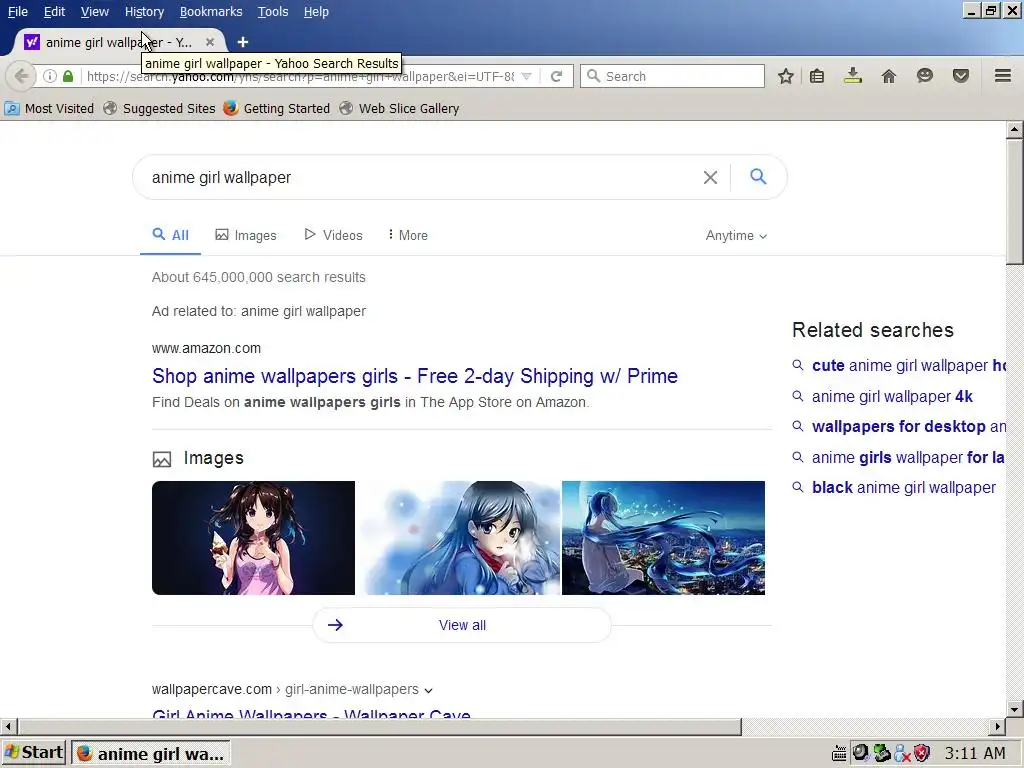
Task: Switch to the Images search tab
Action: point(246,235)
